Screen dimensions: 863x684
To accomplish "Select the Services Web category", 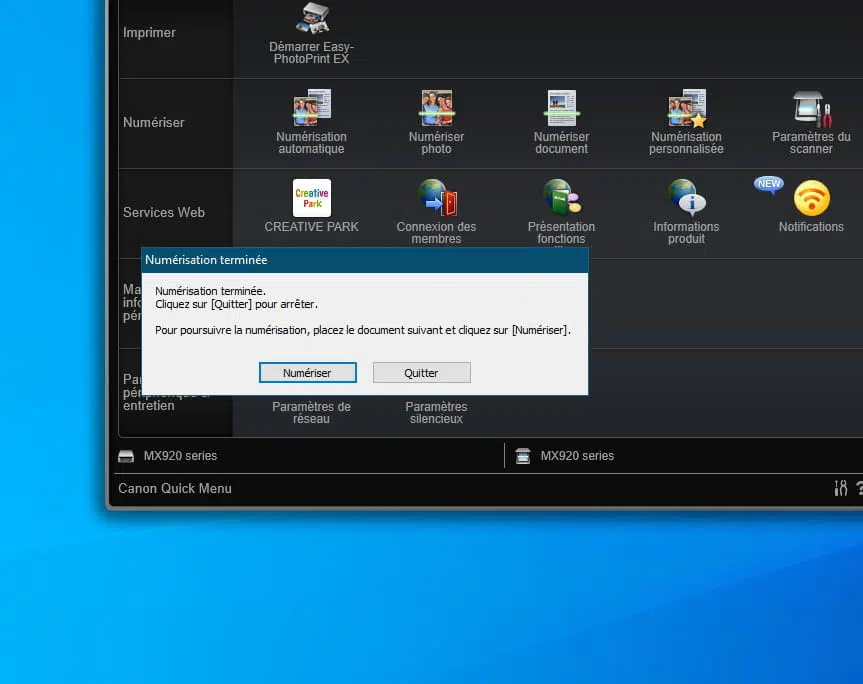I will coord(164,212).
